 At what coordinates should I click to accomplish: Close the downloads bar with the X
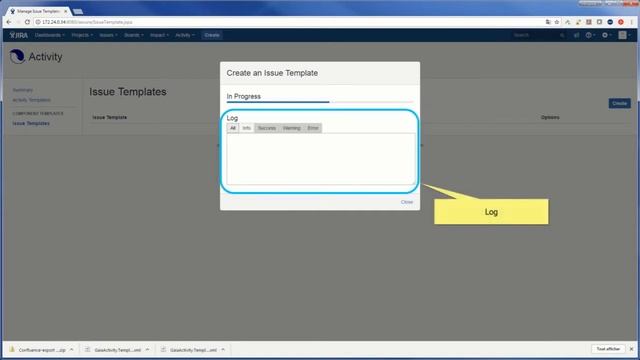pos(631,349)
